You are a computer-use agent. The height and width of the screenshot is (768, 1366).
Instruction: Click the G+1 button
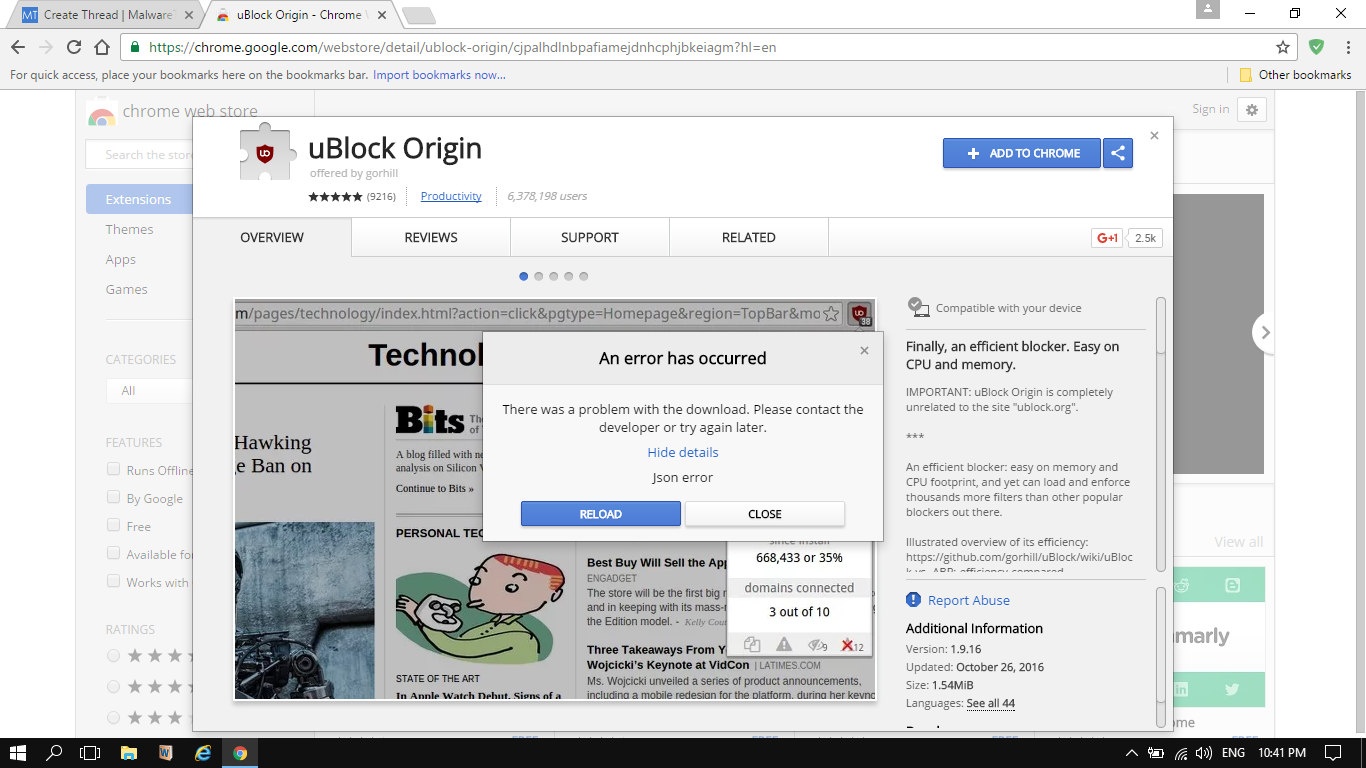coord(1107,238)
